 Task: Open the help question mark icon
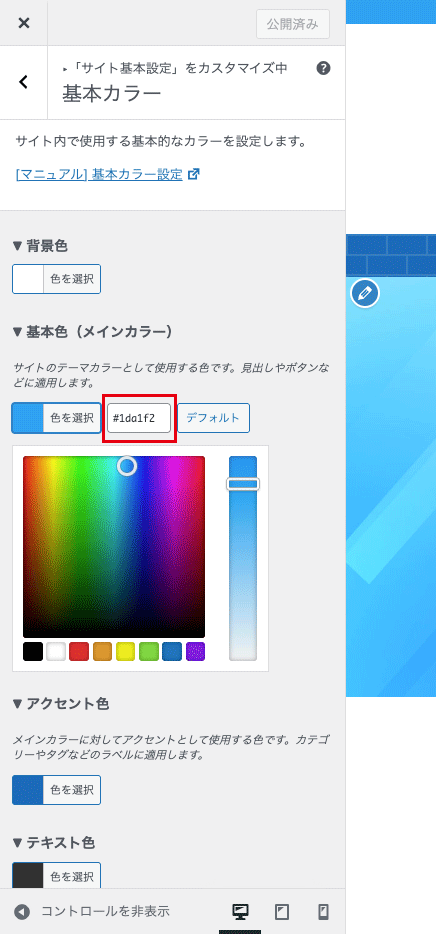tap(323, 68)
